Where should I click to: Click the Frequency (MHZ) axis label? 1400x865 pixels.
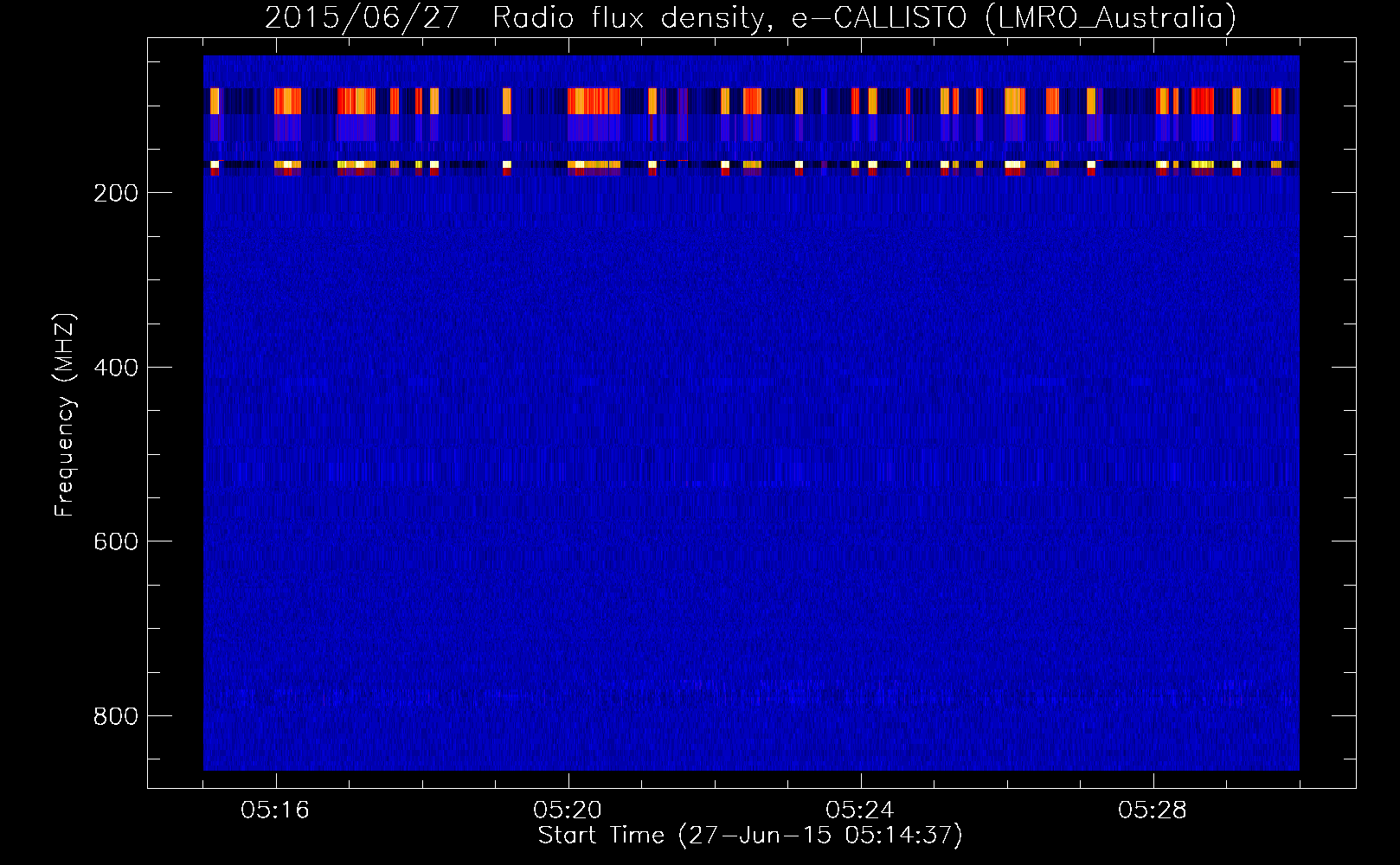pos(65,415)
